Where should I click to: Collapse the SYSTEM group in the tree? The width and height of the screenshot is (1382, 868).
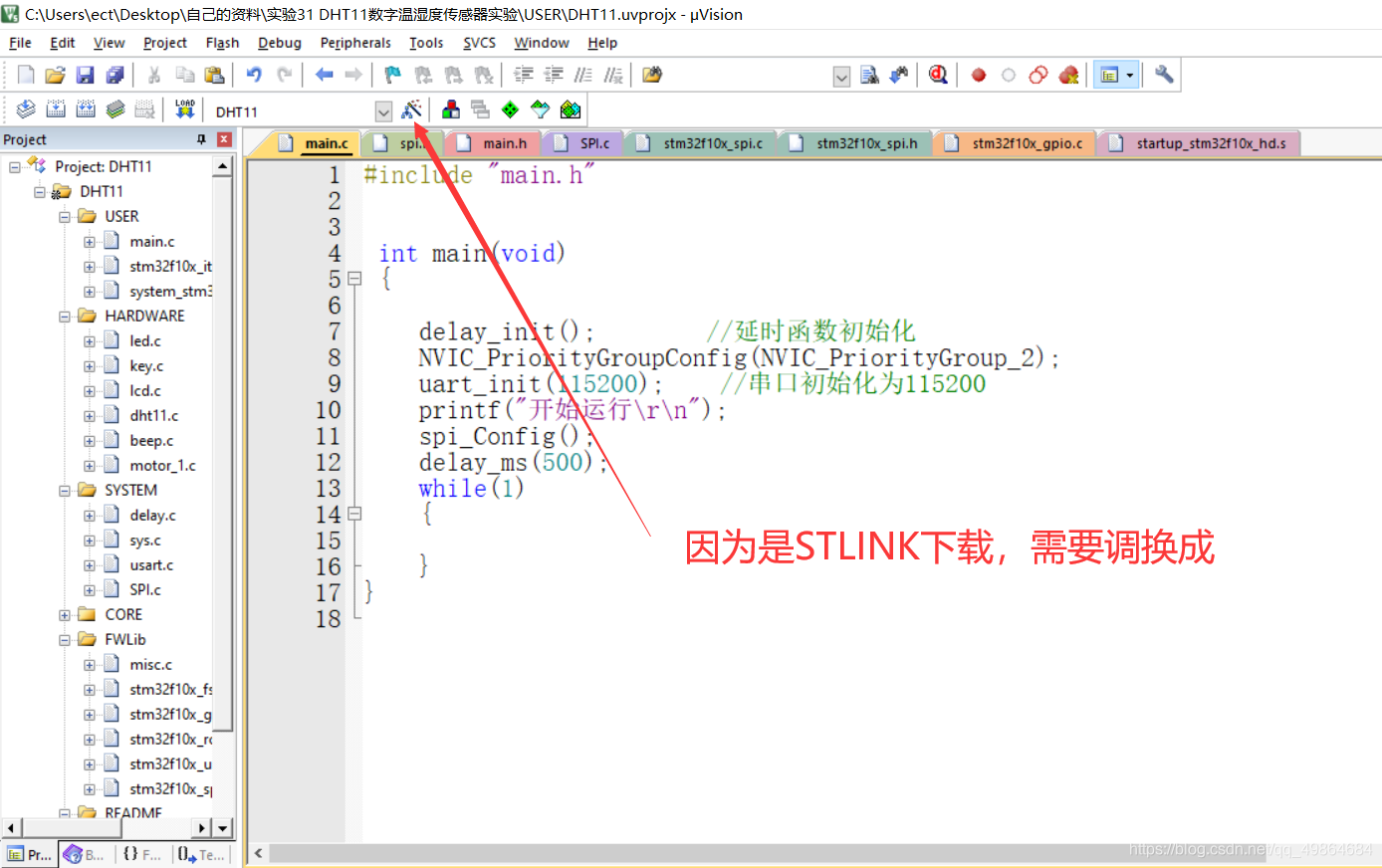point(65,491)
